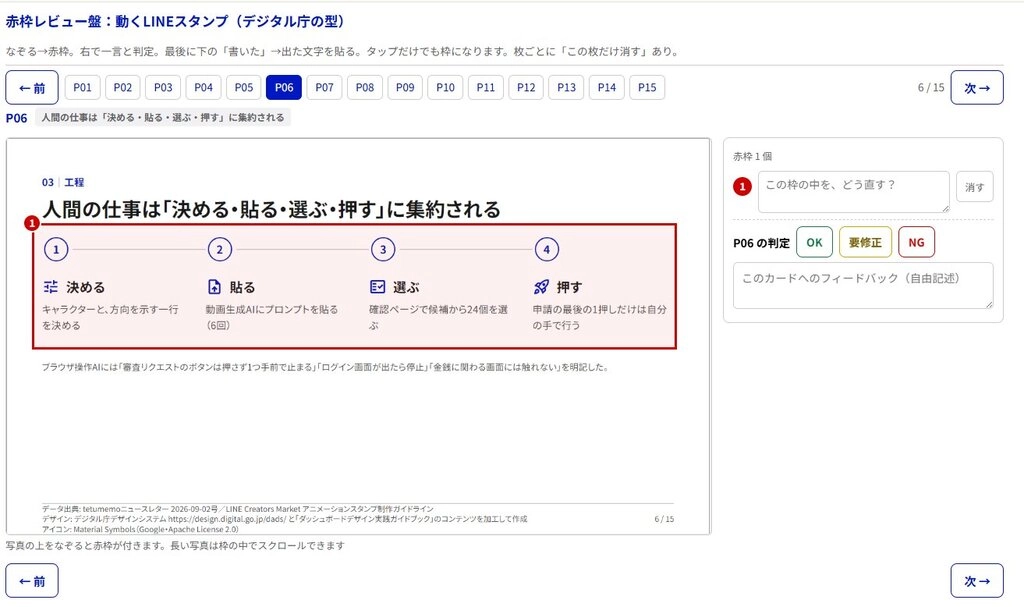Go to page tab P03
Image resolution: width=1024 pixels, height=607 pixels.
coord(163,88)
